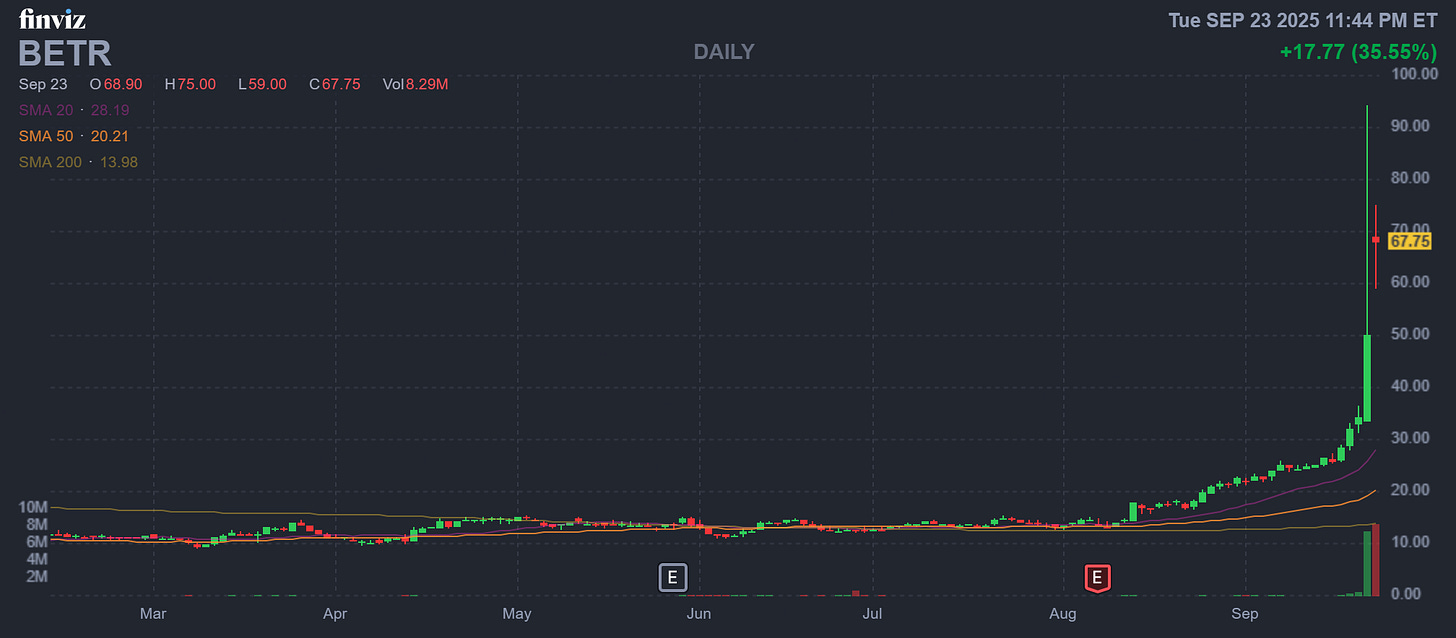
Task: Click the Mar month label on axis
Action: point(153,613)
